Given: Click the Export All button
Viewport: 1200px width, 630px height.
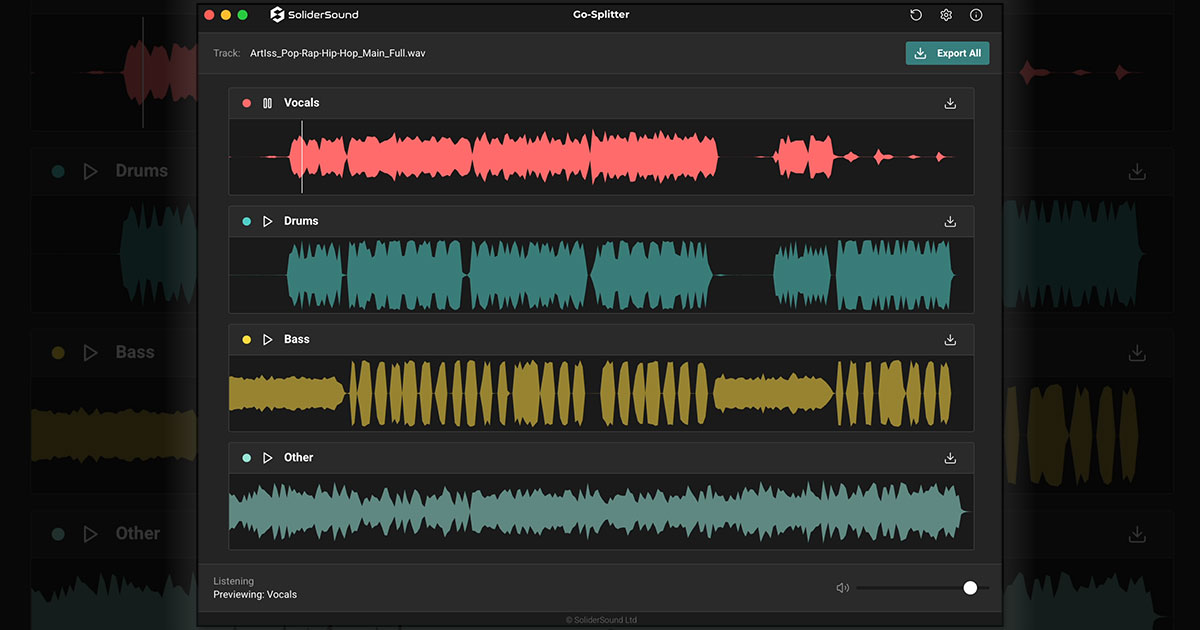Looking at the screenshot, I should click(x=947, y=53).
